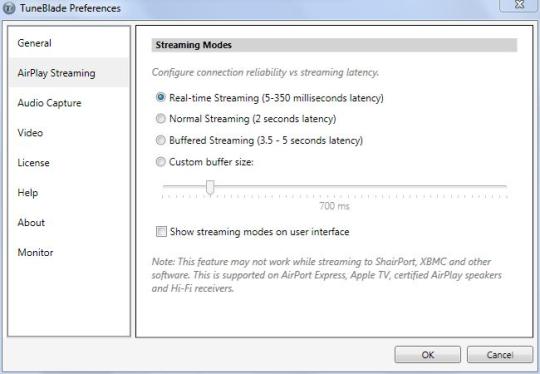Image resolution: width=540 pixels, height=374 pixels.
Task: Click the TuneBlade app icon in title bar
Action: pyautogui.click(x=9, y=8)
